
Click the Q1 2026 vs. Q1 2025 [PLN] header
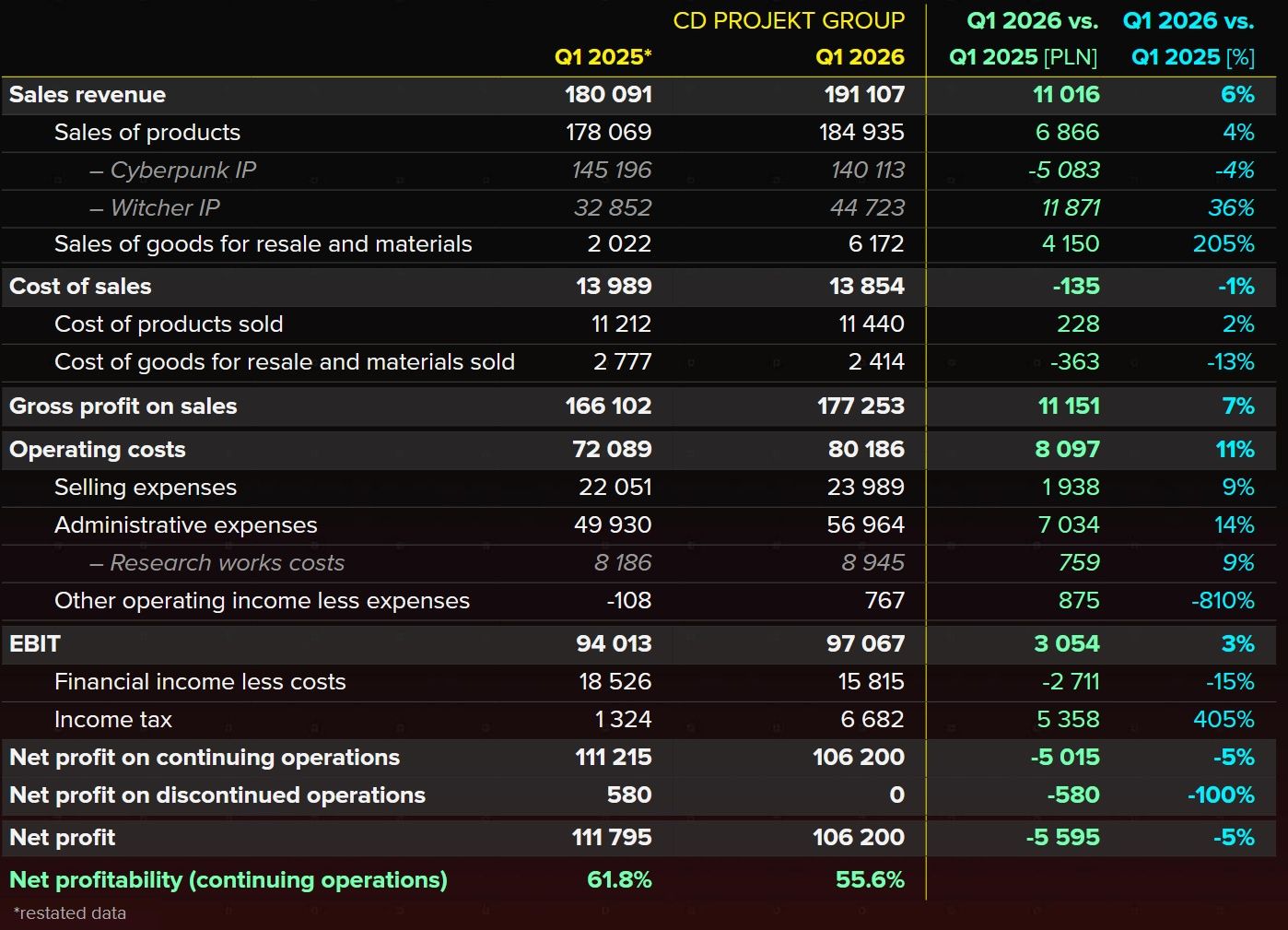tap(1024, 39)
